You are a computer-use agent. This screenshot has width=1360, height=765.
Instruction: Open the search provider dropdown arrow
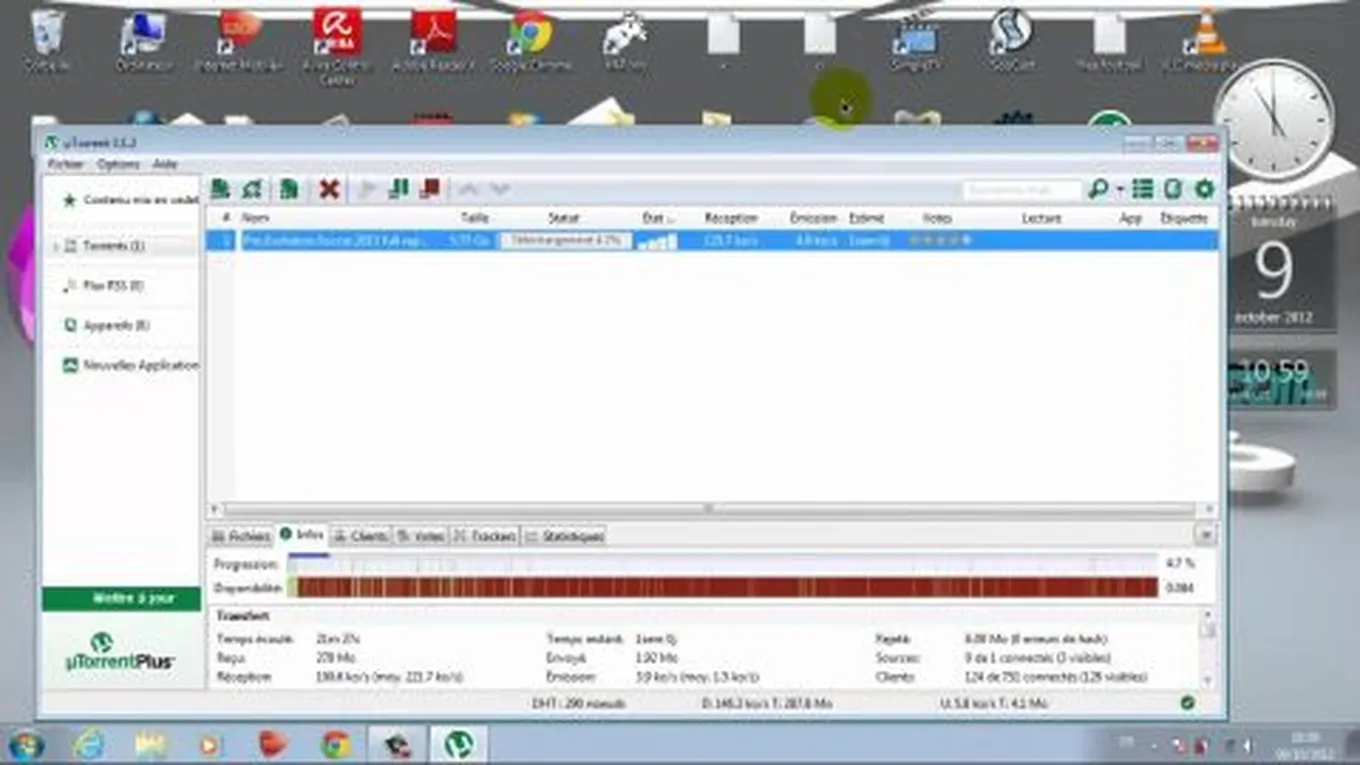tap(1120, 189)
